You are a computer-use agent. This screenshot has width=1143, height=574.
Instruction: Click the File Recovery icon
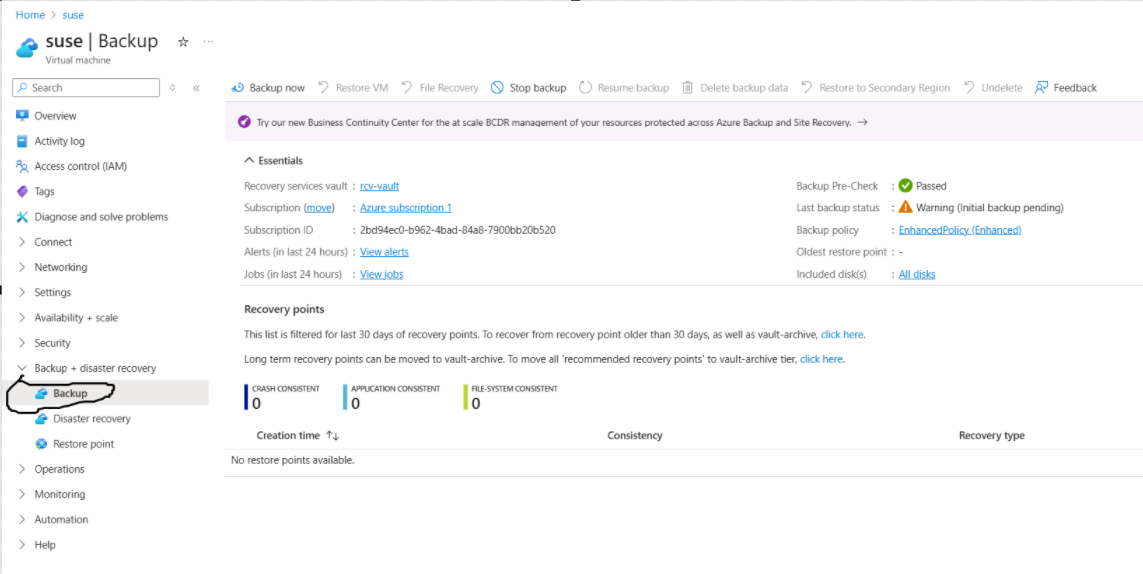408,88
